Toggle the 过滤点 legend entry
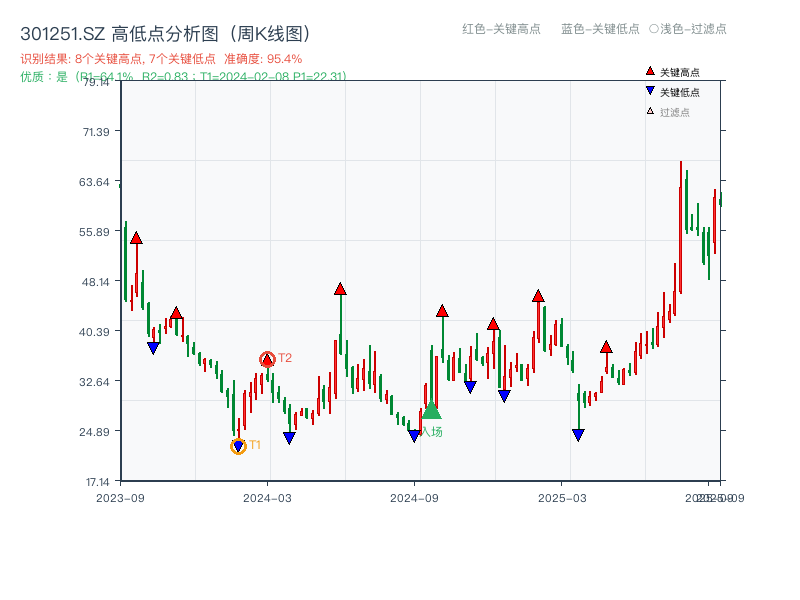 click(x=668, y=112)
